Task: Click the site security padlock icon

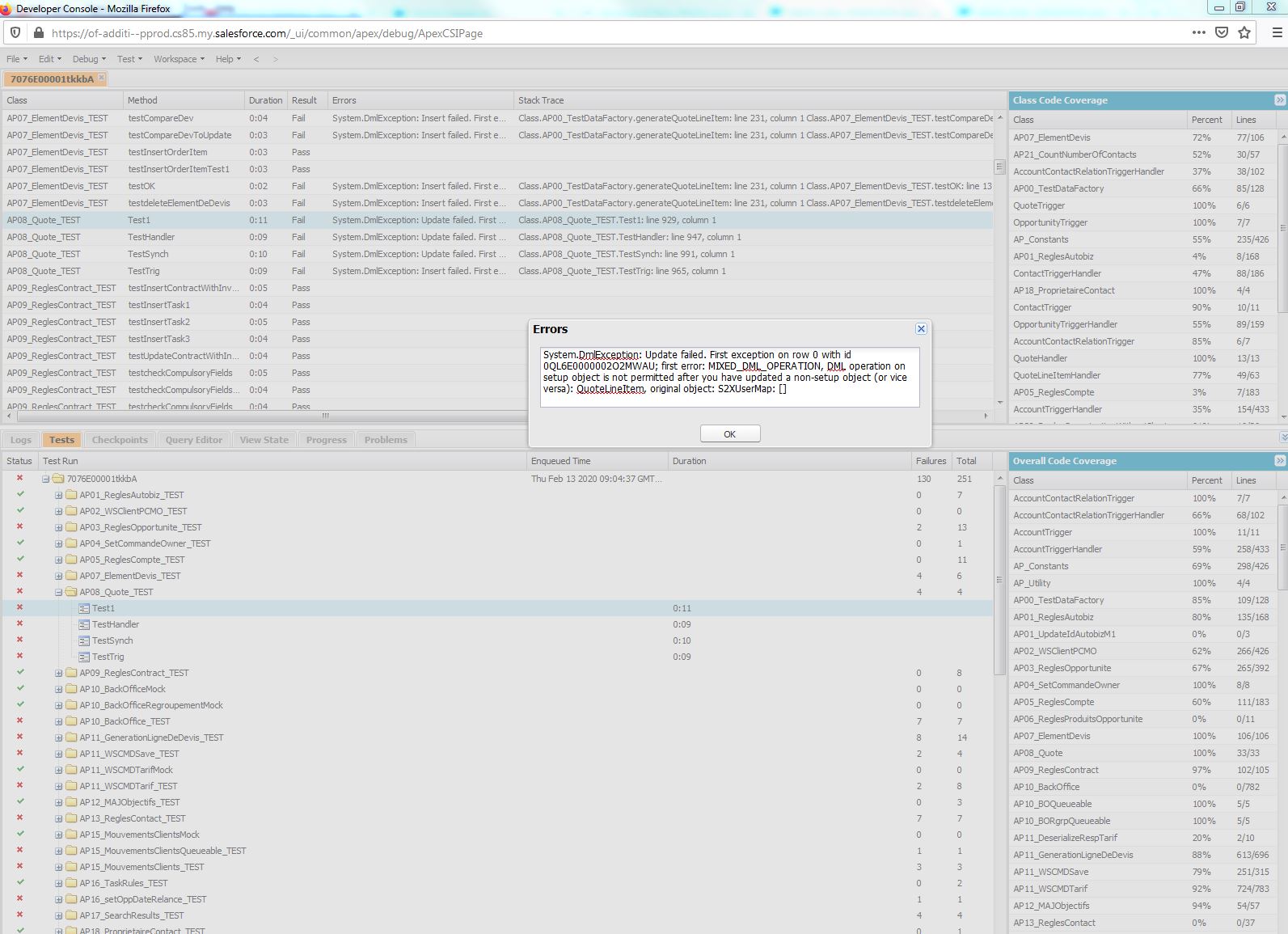Action: coord(38,33)
